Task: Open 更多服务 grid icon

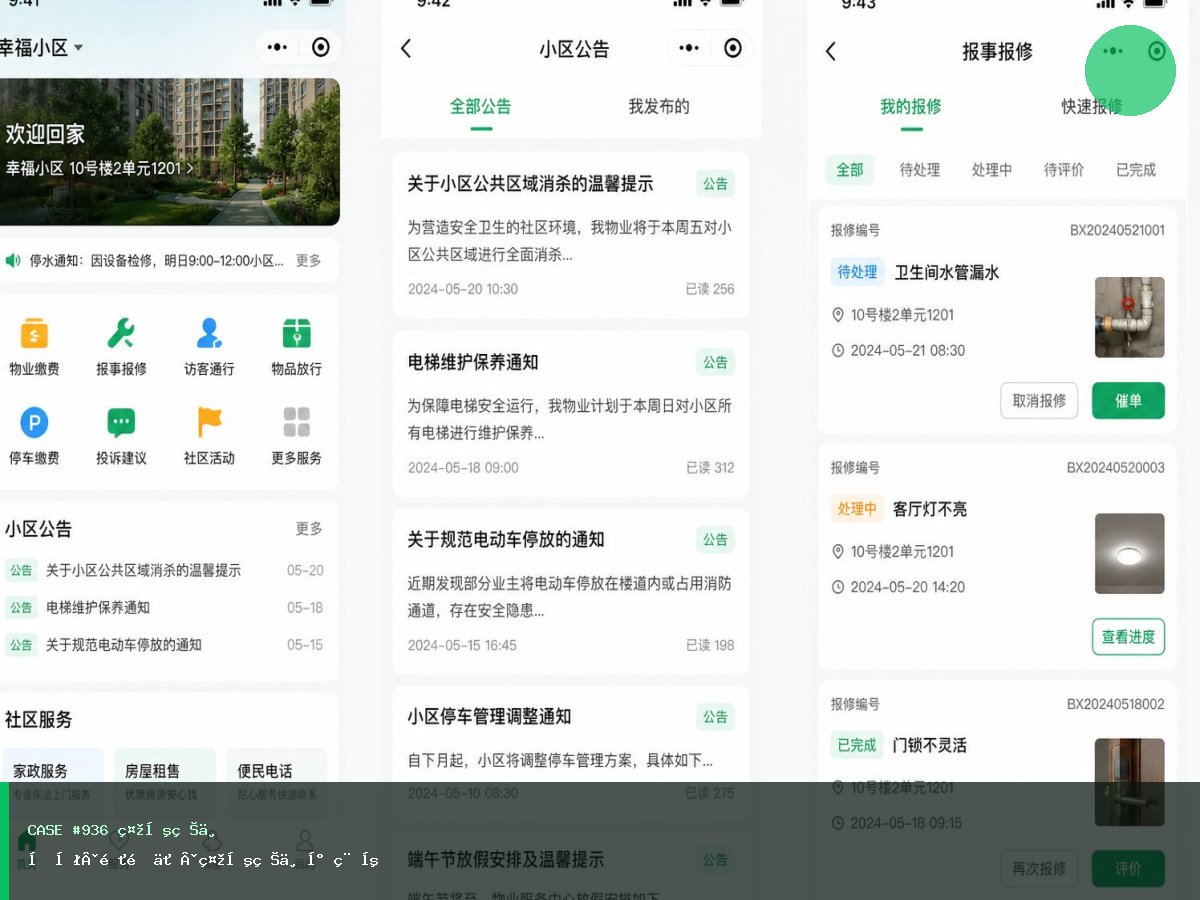Action: (x=296, y=423)
